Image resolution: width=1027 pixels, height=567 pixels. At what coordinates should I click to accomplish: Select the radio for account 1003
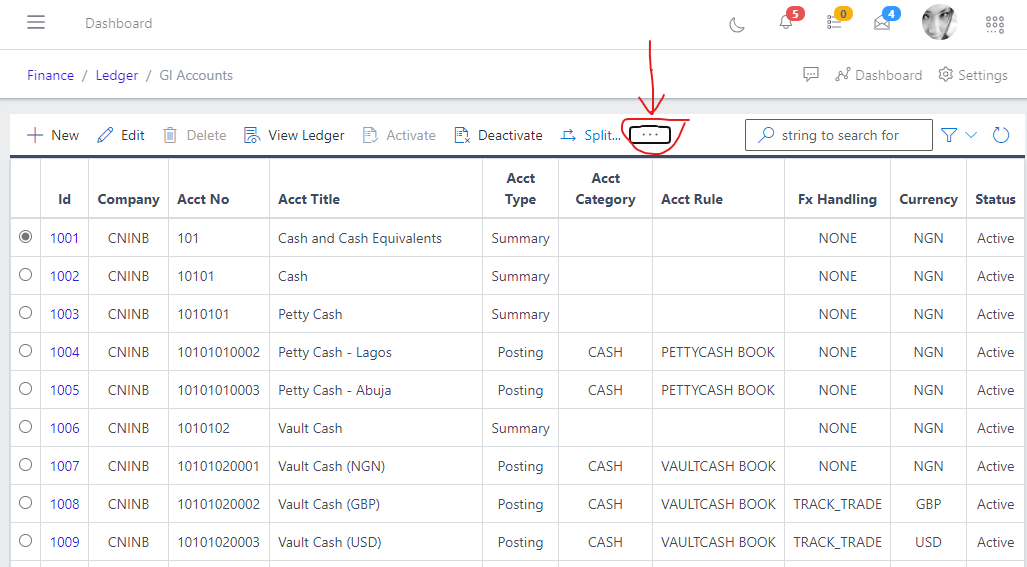(26, 312)
